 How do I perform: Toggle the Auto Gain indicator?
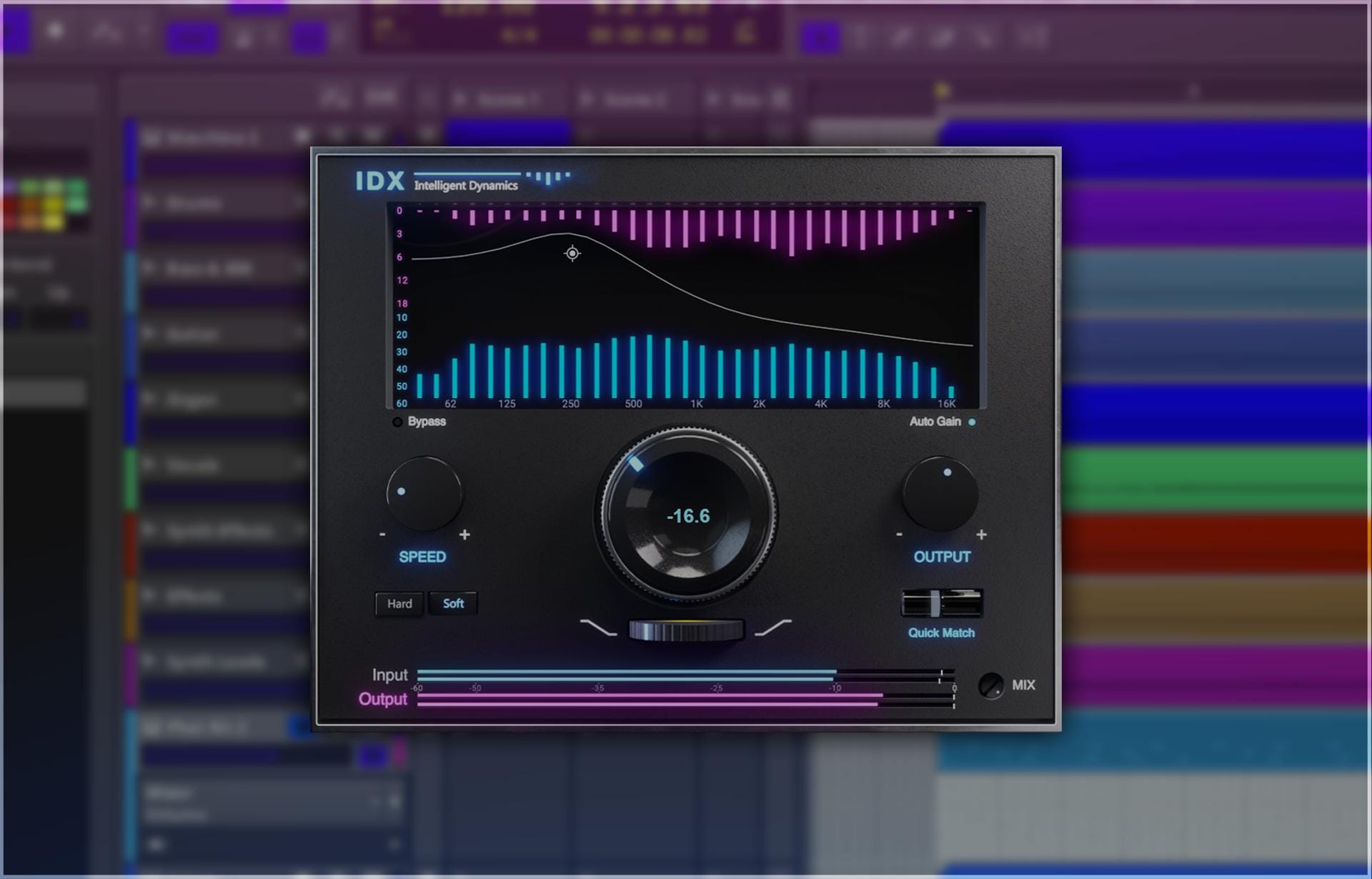pyautogui.click(x=972, y=422)
